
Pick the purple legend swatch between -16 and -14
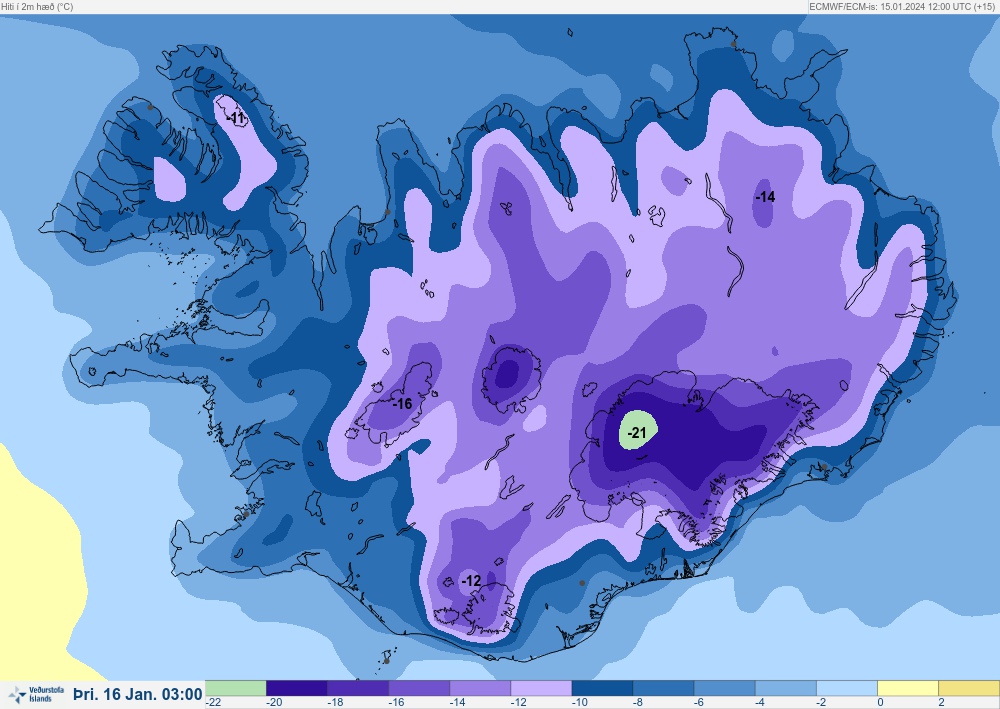click(419, 688)
